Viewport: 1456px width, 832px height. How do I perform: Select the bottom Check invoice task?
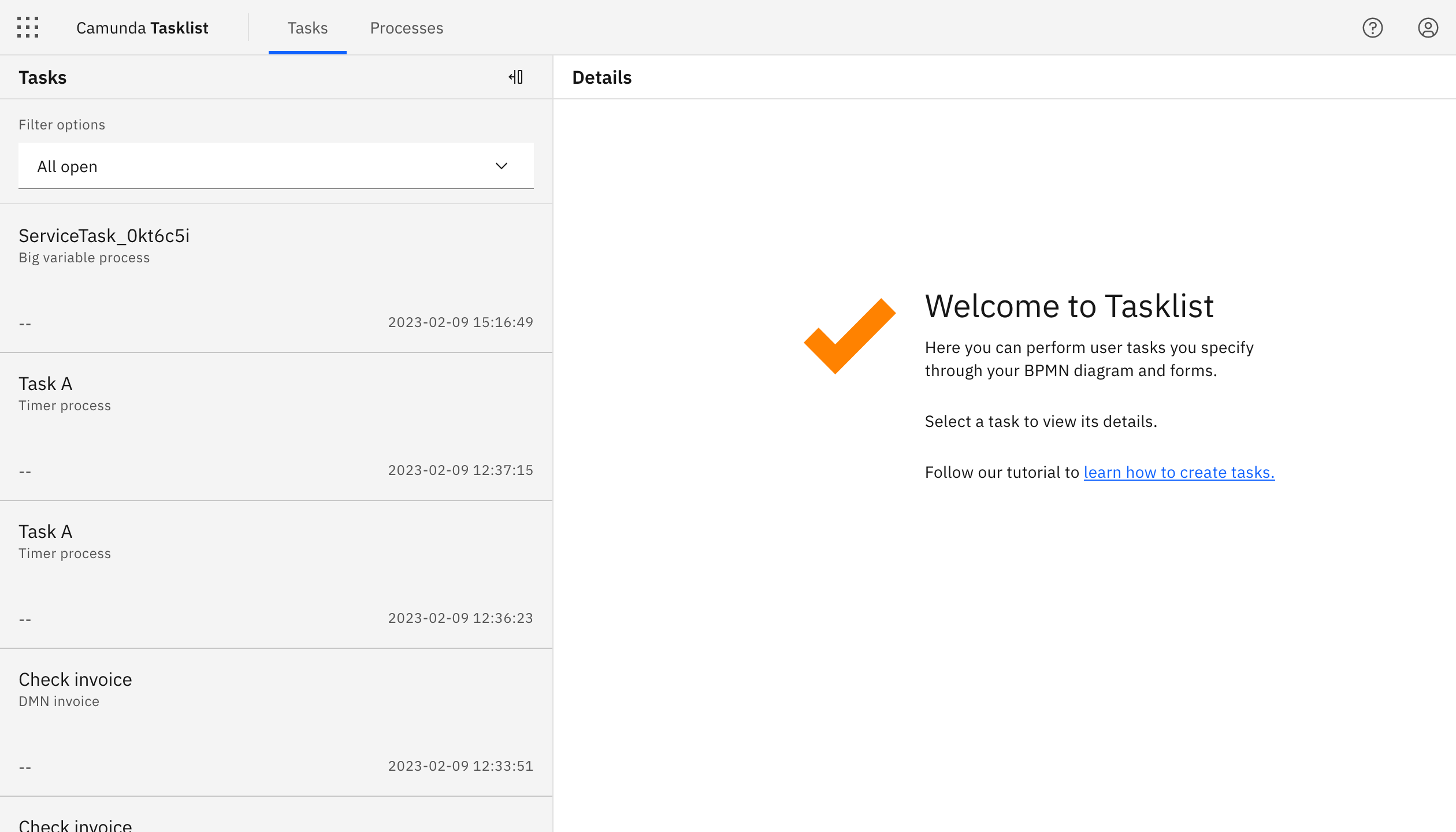pyautogui.click(x=276, y=823)
